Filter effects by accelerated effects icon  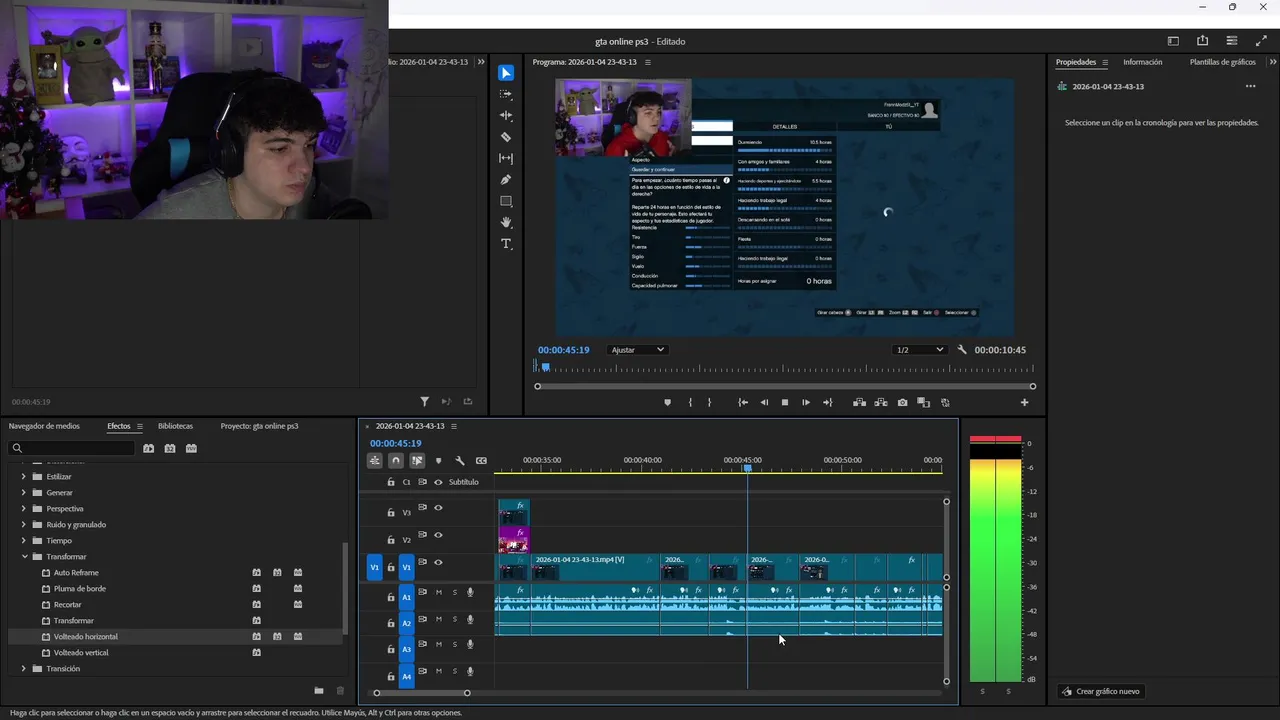point(148,448)
